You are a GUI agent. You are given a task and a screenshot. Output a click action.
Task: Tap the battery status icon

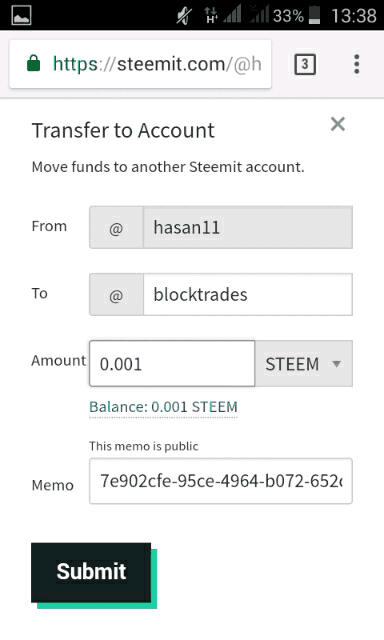tap(314, 16)
